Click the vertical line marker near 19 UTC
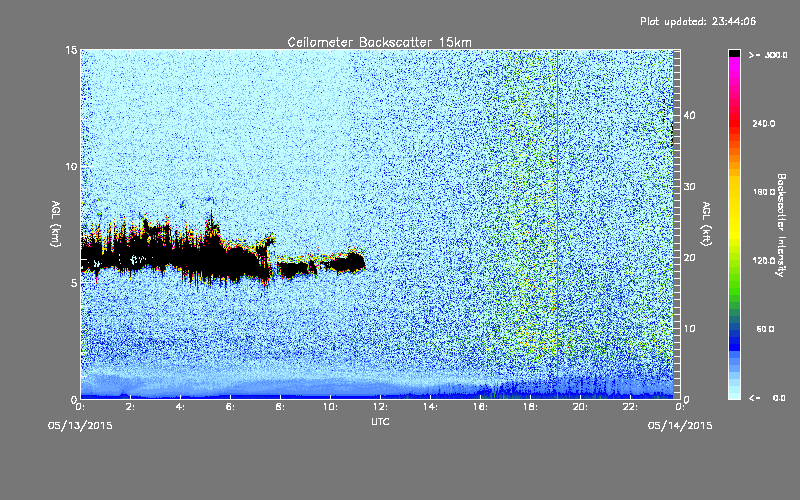This screenshot has height=500, width=800. pos(557,224)
